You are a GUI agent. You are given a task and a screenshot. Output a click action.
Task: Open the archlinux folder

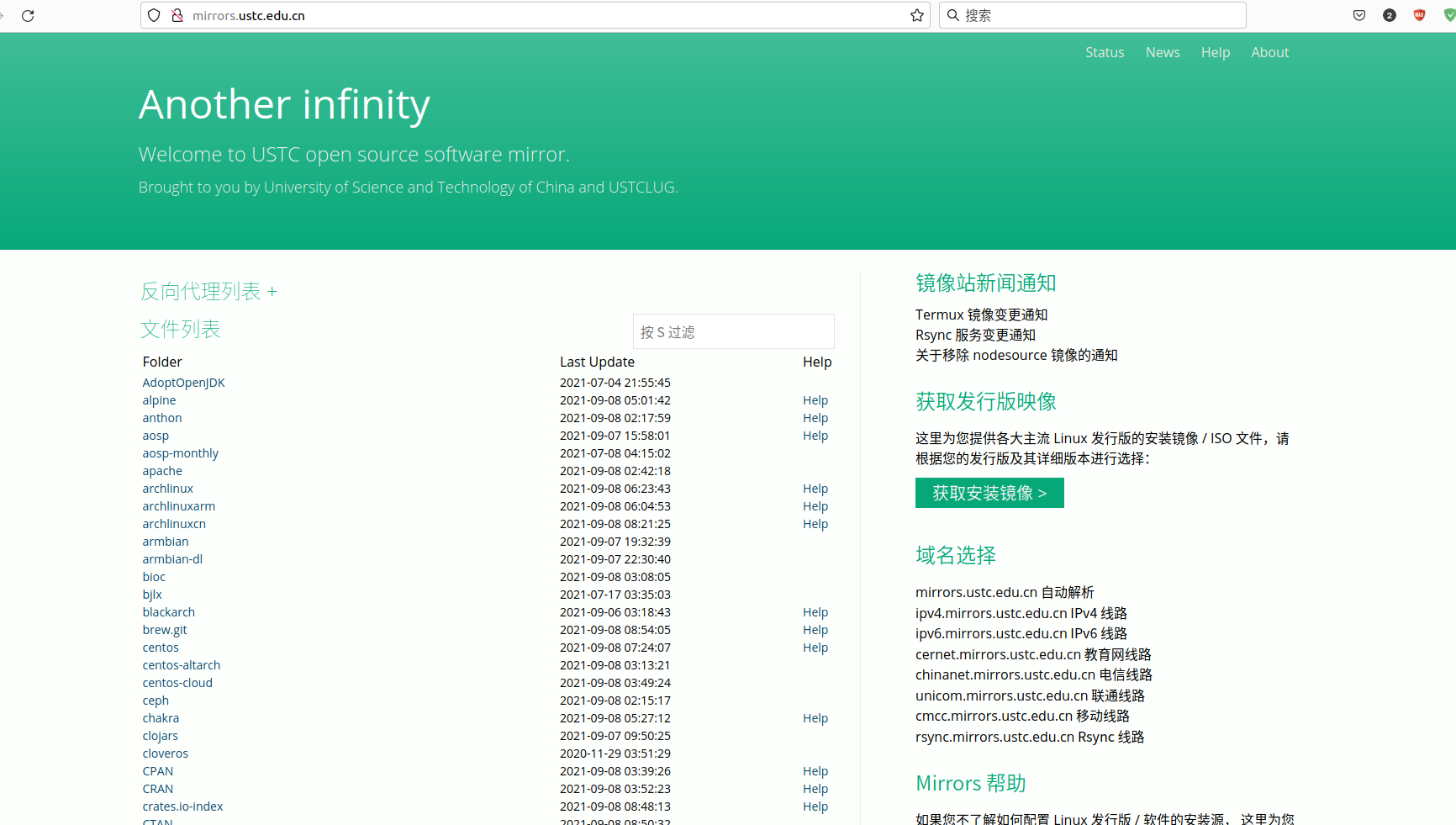tap(167, 489)
